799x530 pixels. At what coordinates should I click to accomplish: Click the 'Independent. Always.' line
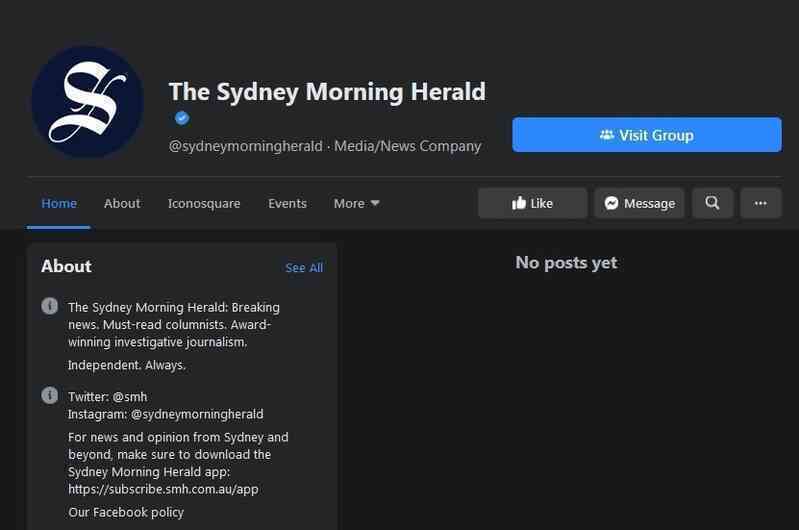pyautogui.click(x=127, y=365)
